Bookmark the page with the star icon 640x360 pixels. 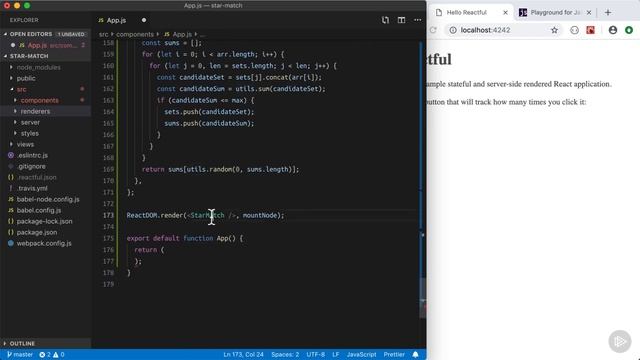tap(554, 30)
